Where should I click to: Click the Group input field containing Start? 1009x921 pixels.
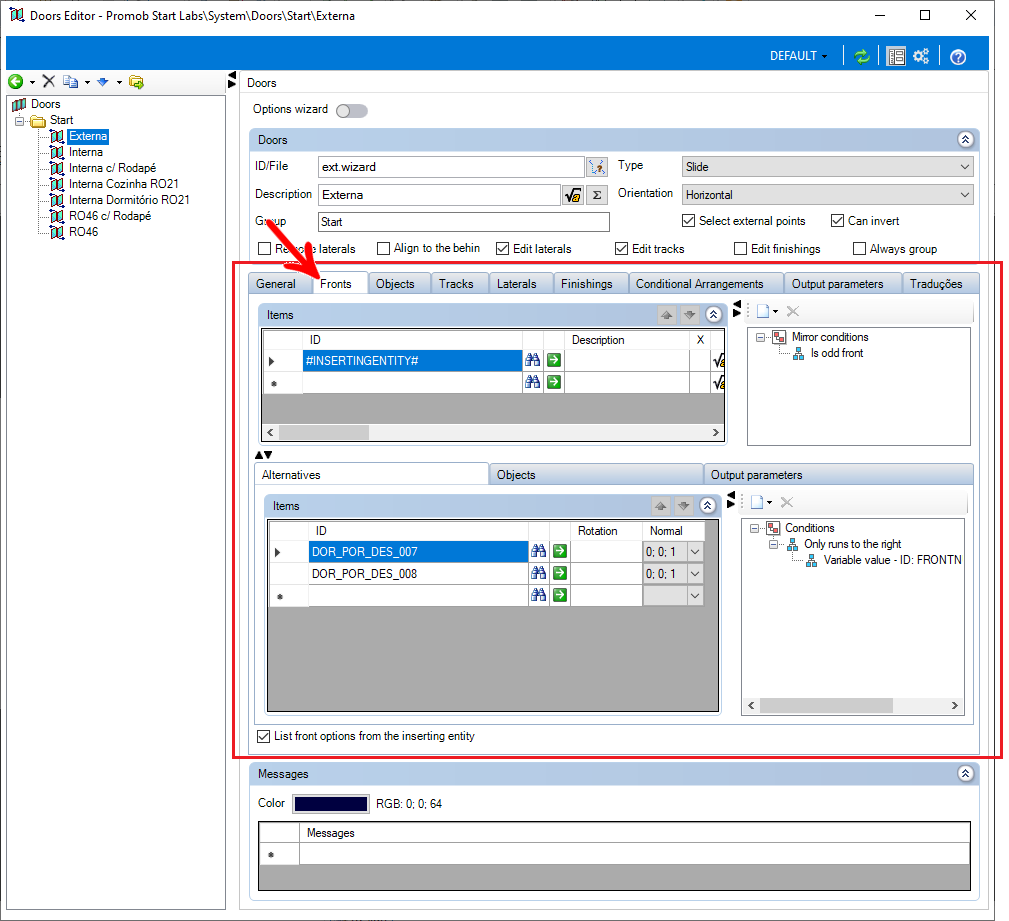pyautogui.click(x=463, y=221)
